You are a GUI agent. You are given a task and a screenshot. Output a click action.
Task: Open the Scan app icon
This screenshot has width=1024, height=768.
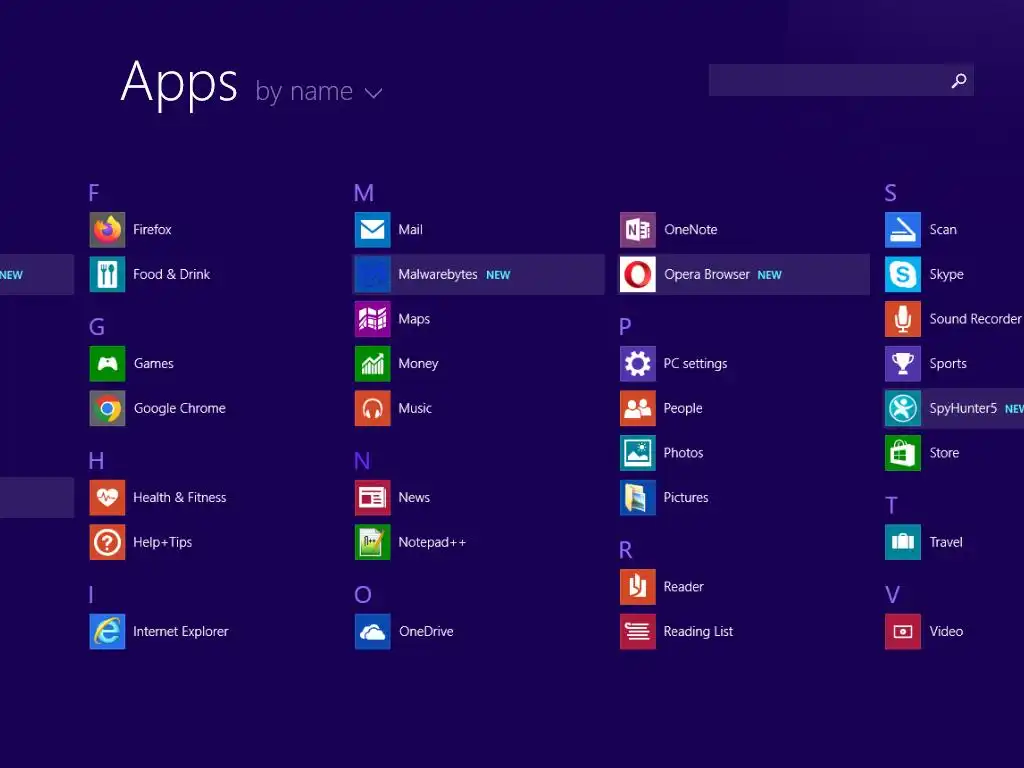pyautogui.click(x=903, y=230)
